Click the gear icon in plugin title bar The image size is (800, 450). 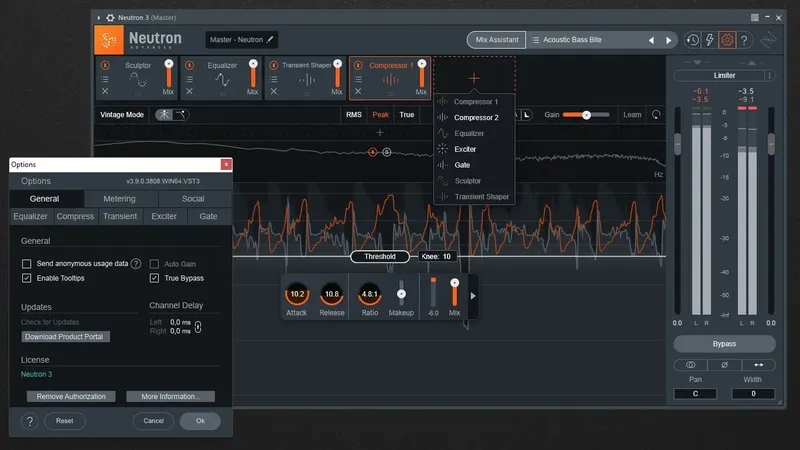tap(110, 17)
